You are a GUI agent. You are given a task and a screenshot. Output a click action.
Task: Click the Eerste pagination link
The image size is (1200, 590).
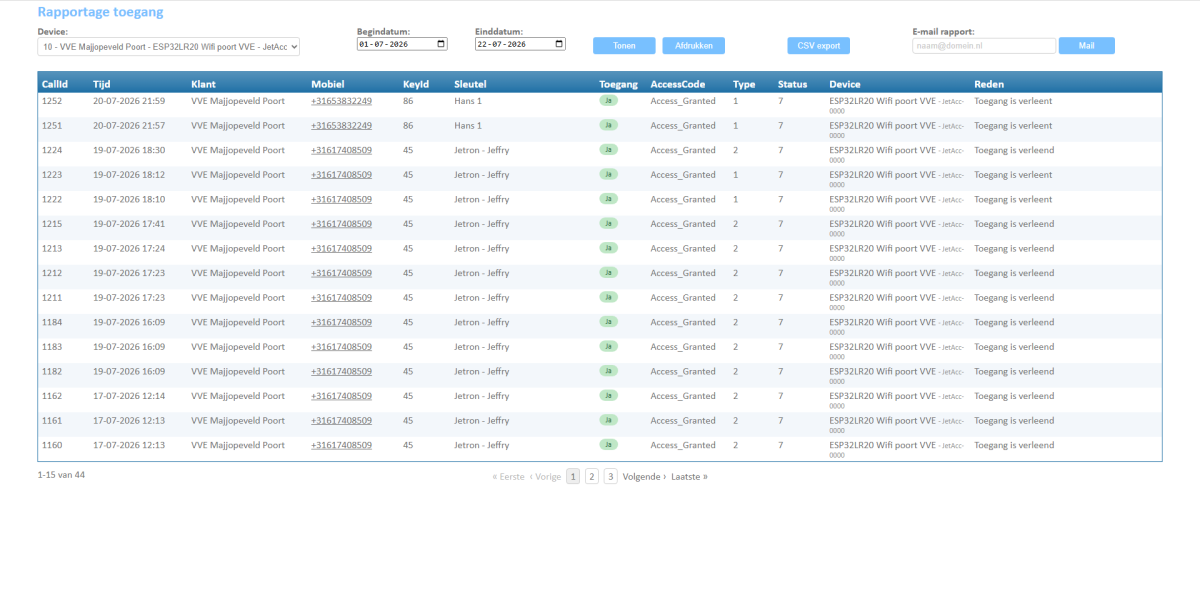point(508,477)
